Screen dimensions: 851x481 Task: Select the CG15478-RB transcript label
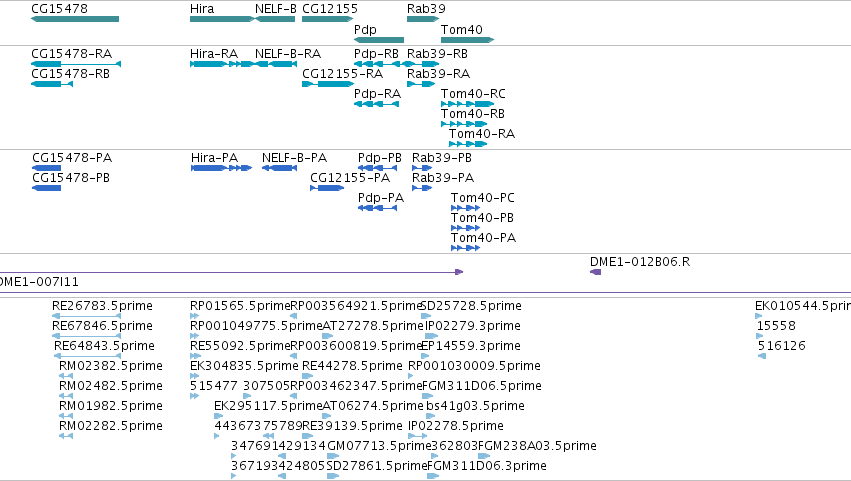pyautogui.click(x=71, y=73)
